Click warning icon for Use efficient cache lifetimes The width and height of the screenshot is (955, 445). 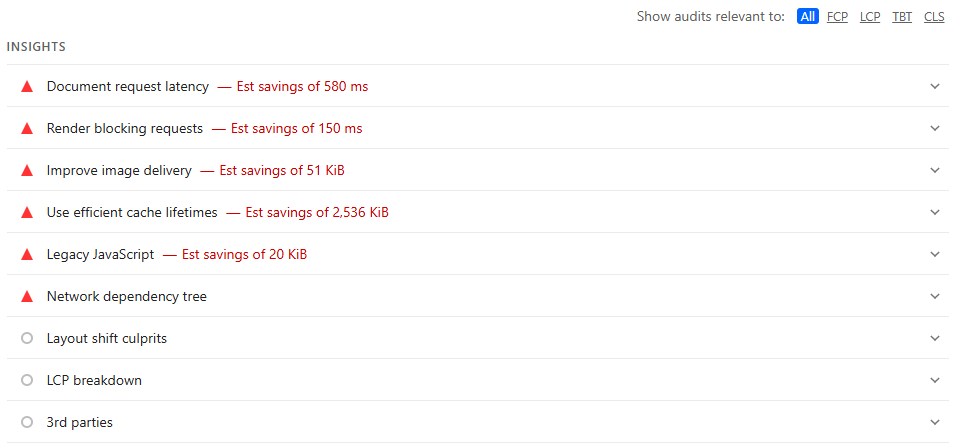(27, 213)
